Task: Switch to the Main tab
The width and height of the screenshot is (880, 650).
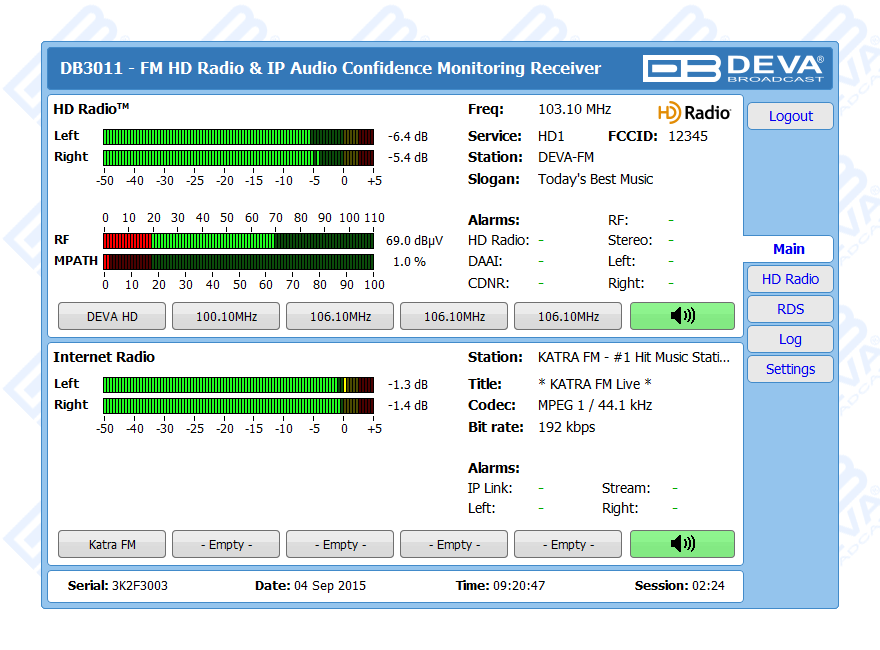Action: pyautogui.click(x=788, y=249)
